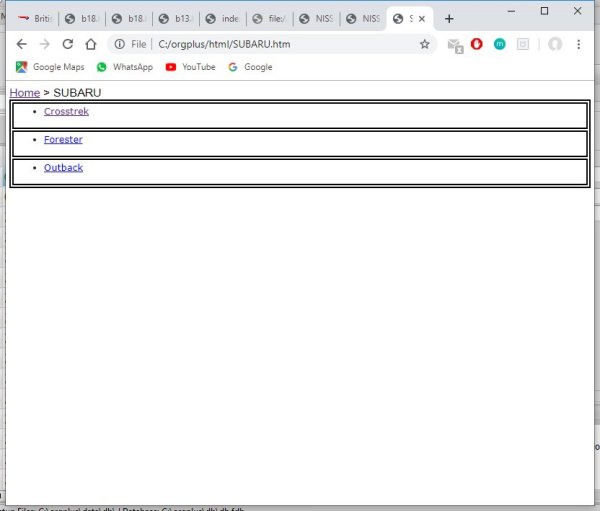
Task: Open the Google bookmark
Action: (250, 67)
